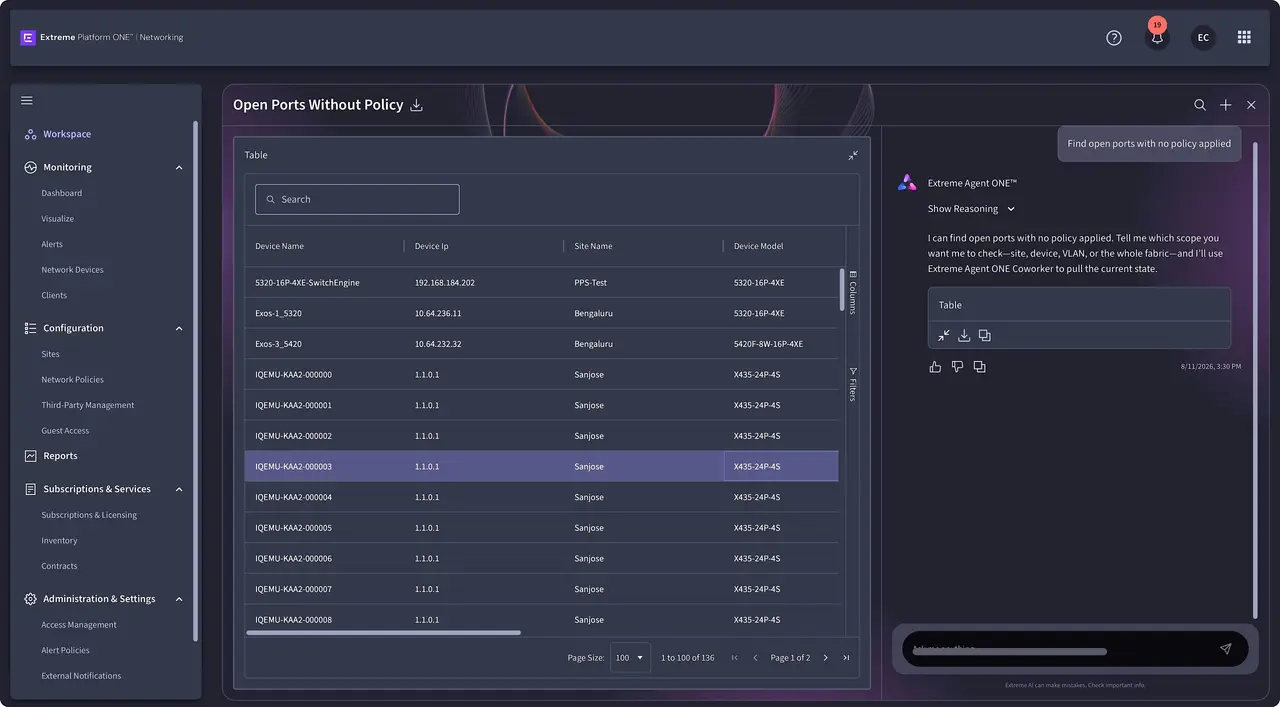Open Network Devices in sidebar

(x=72, y=270)
